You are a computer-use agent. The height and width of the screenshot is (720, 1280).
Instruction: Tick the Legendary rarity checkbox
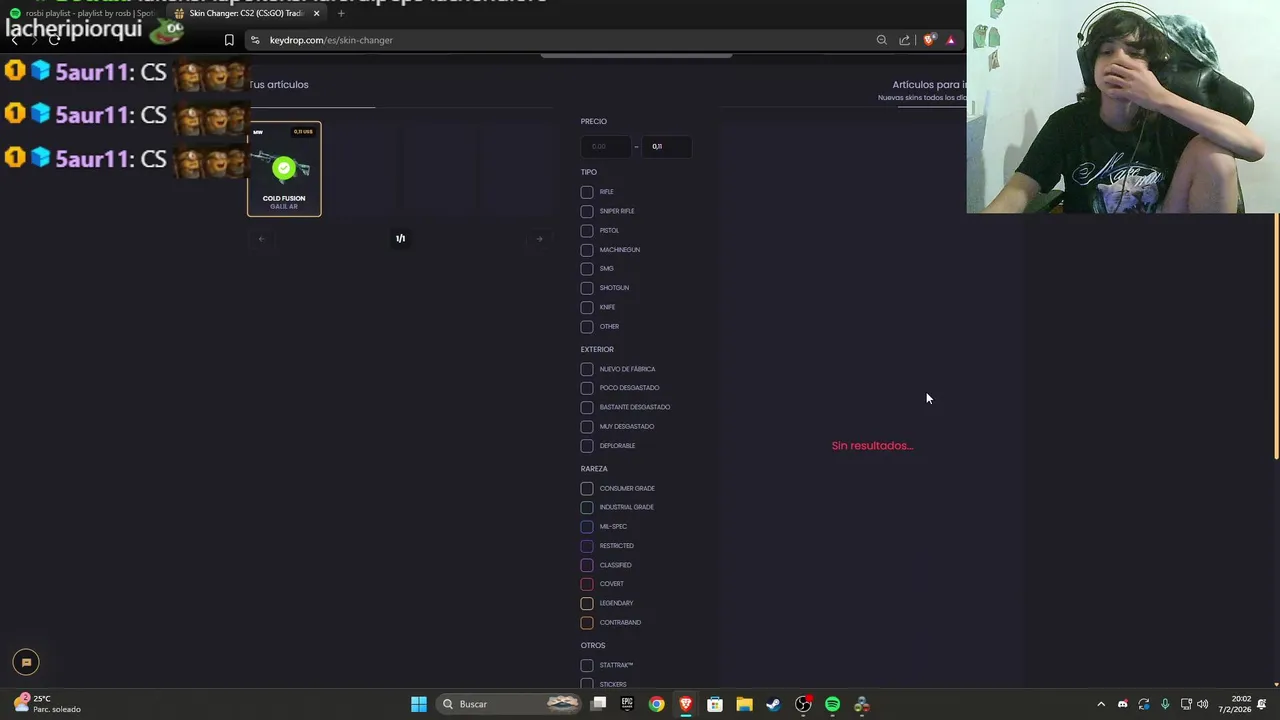click(x=587, y=603)
